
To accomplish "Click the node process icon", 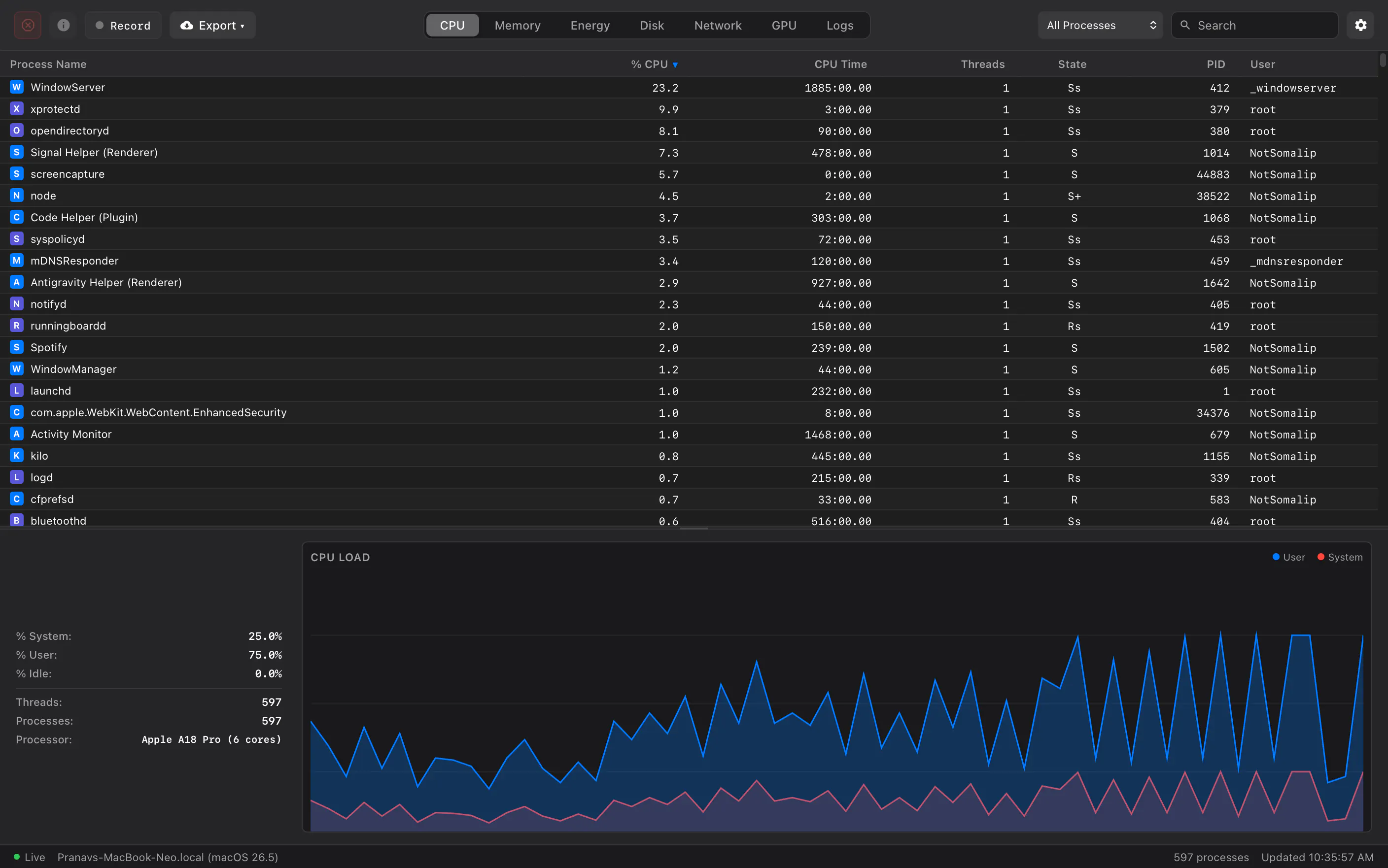I will [x=17, y=196].
